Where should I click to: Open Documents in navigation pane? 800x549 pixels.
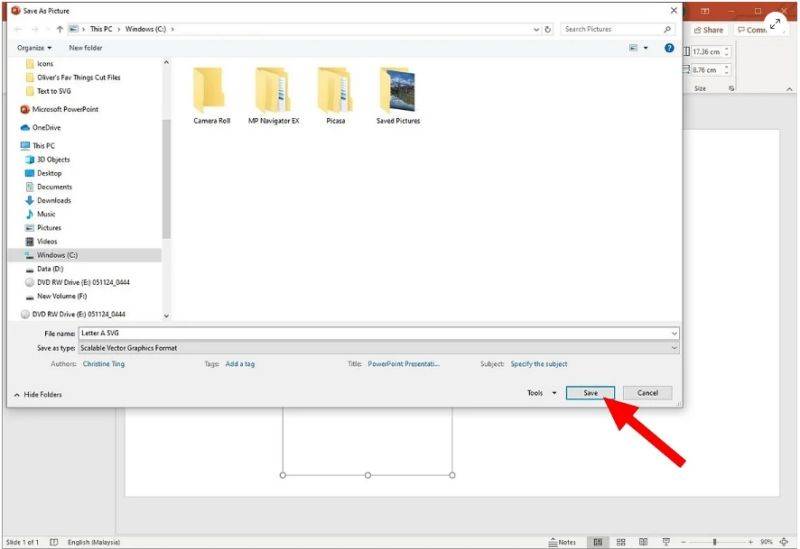pos(54,187)
